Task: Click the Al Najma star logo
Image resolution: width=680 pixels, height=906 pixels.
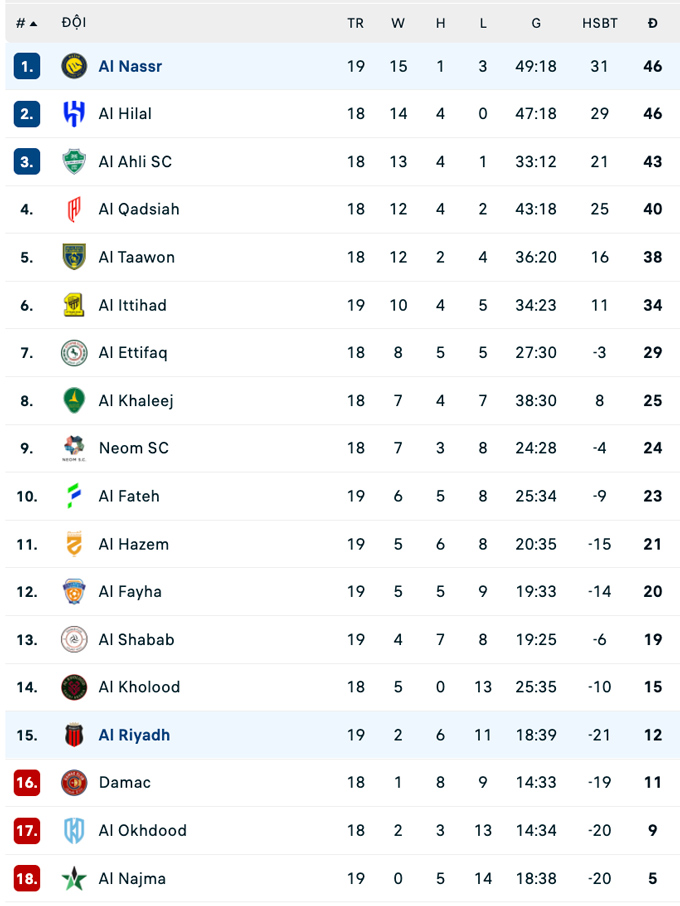Action: click(74, 879)
